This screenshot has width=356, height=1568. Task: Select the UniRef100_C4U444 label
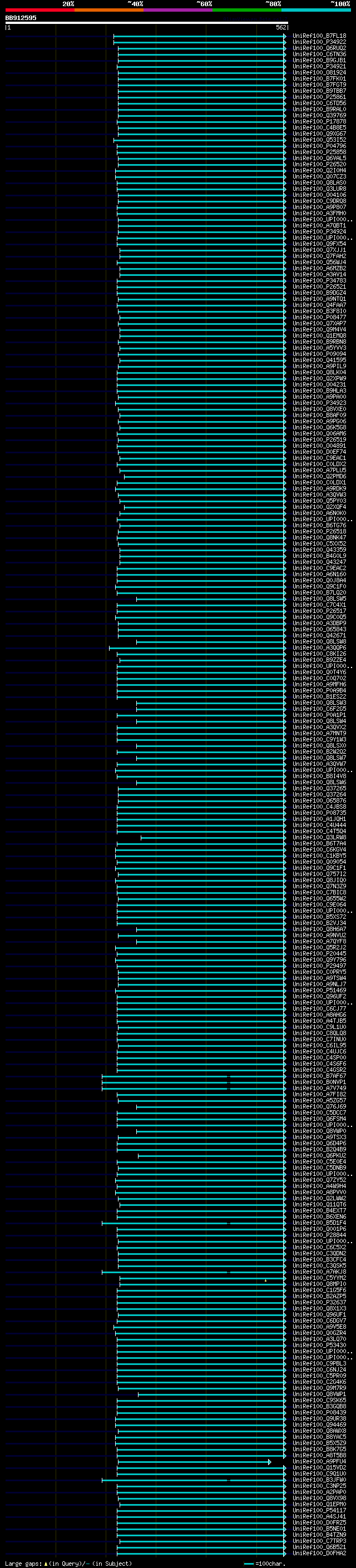click(319, 825)
